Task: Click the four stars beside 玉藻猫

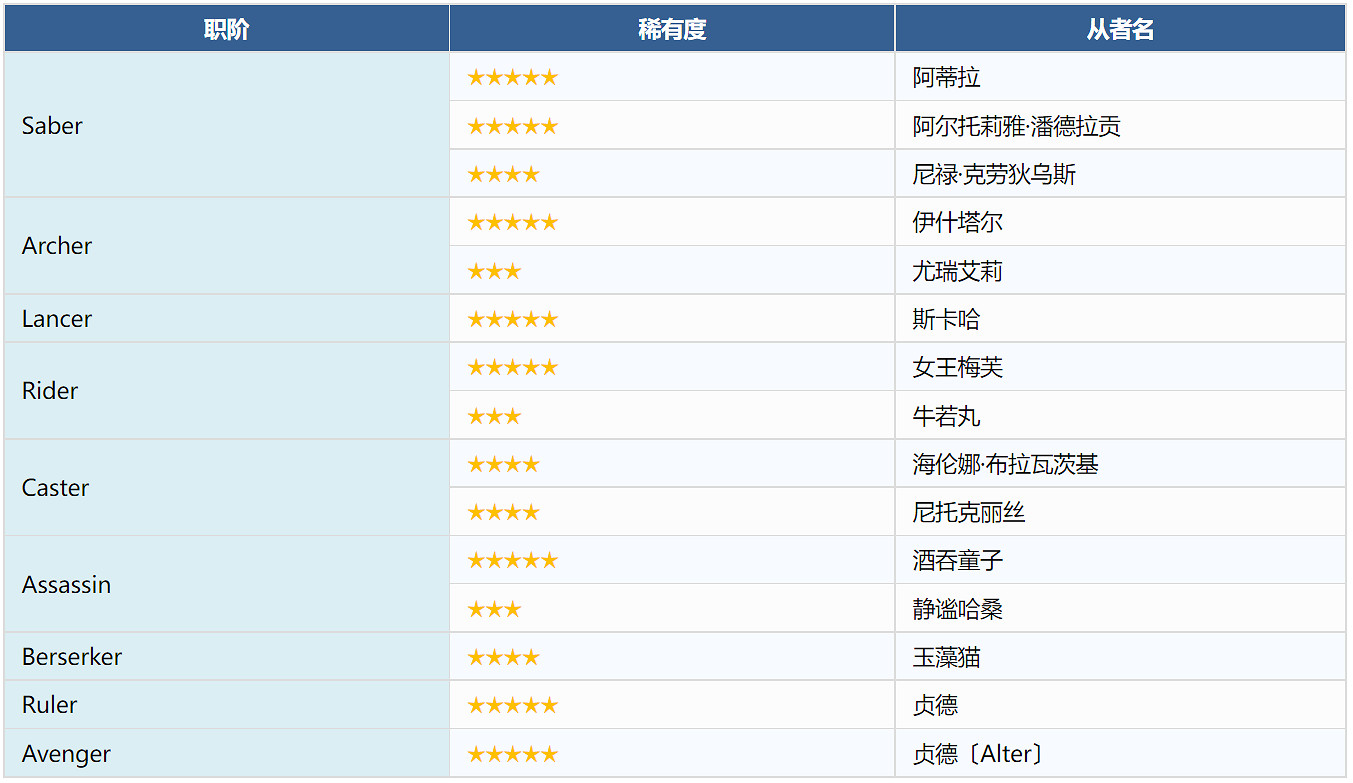Action: coord(503,658)
